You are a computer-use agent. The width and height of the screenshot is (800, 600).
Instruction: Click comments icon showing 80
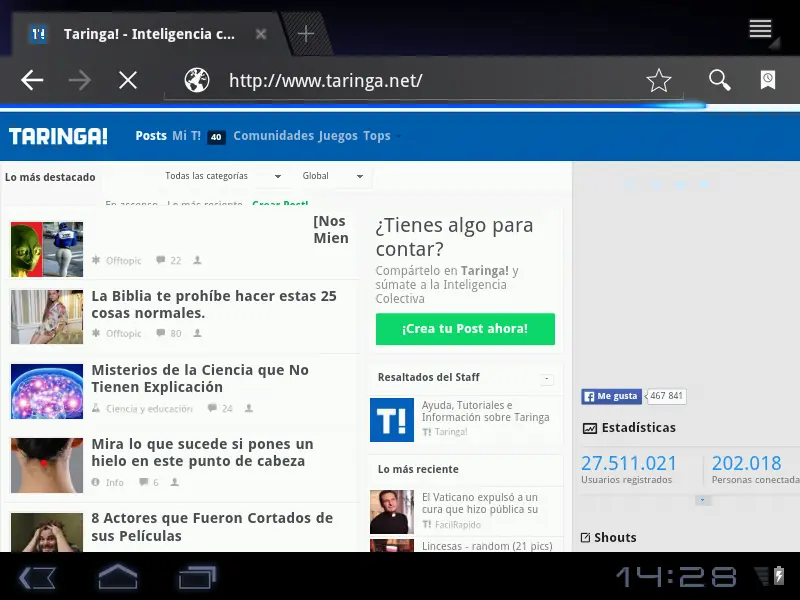coord(161,333)
